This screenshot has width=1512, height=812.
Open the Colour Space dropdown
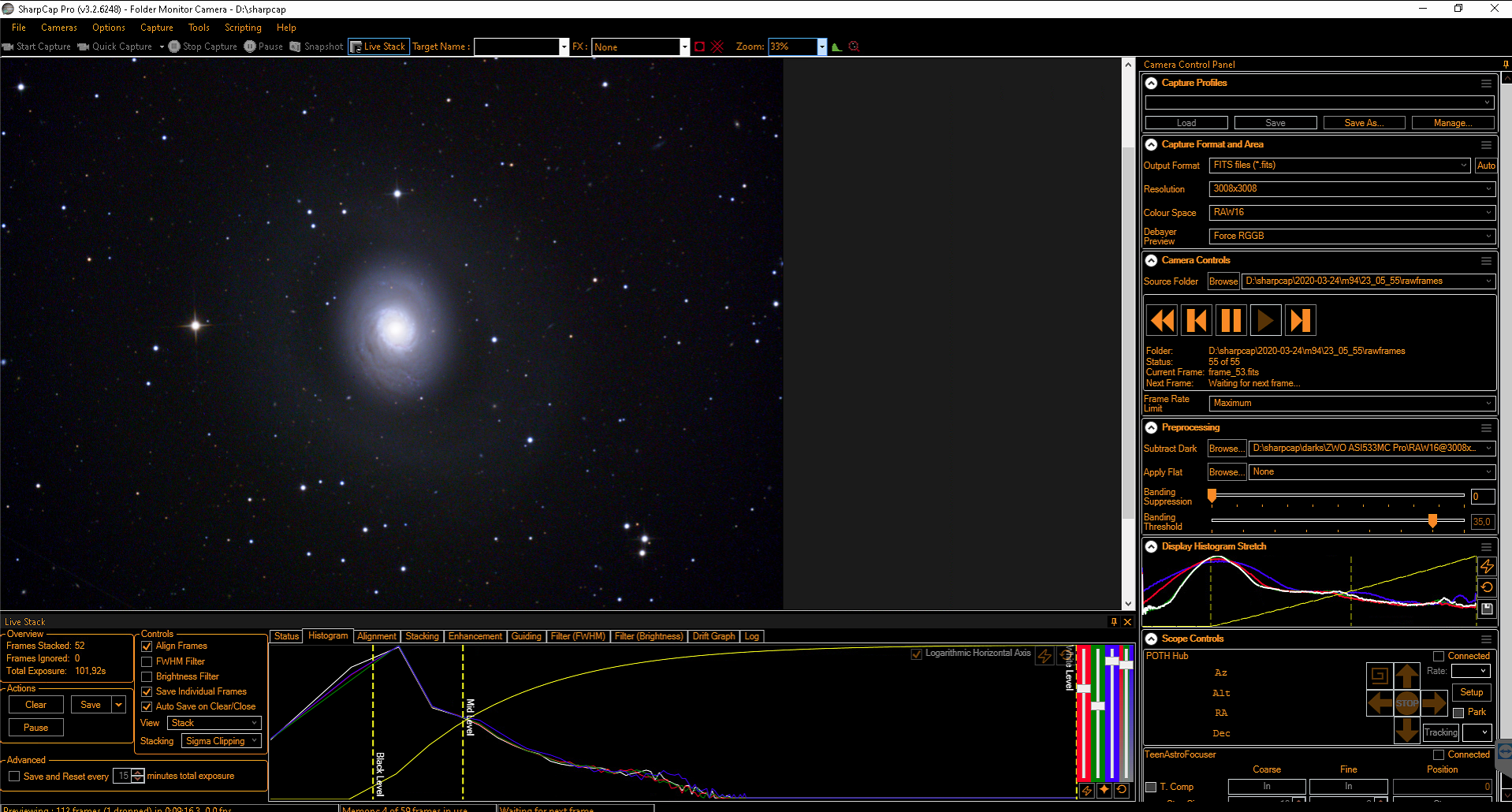[x=1352, y=213]
